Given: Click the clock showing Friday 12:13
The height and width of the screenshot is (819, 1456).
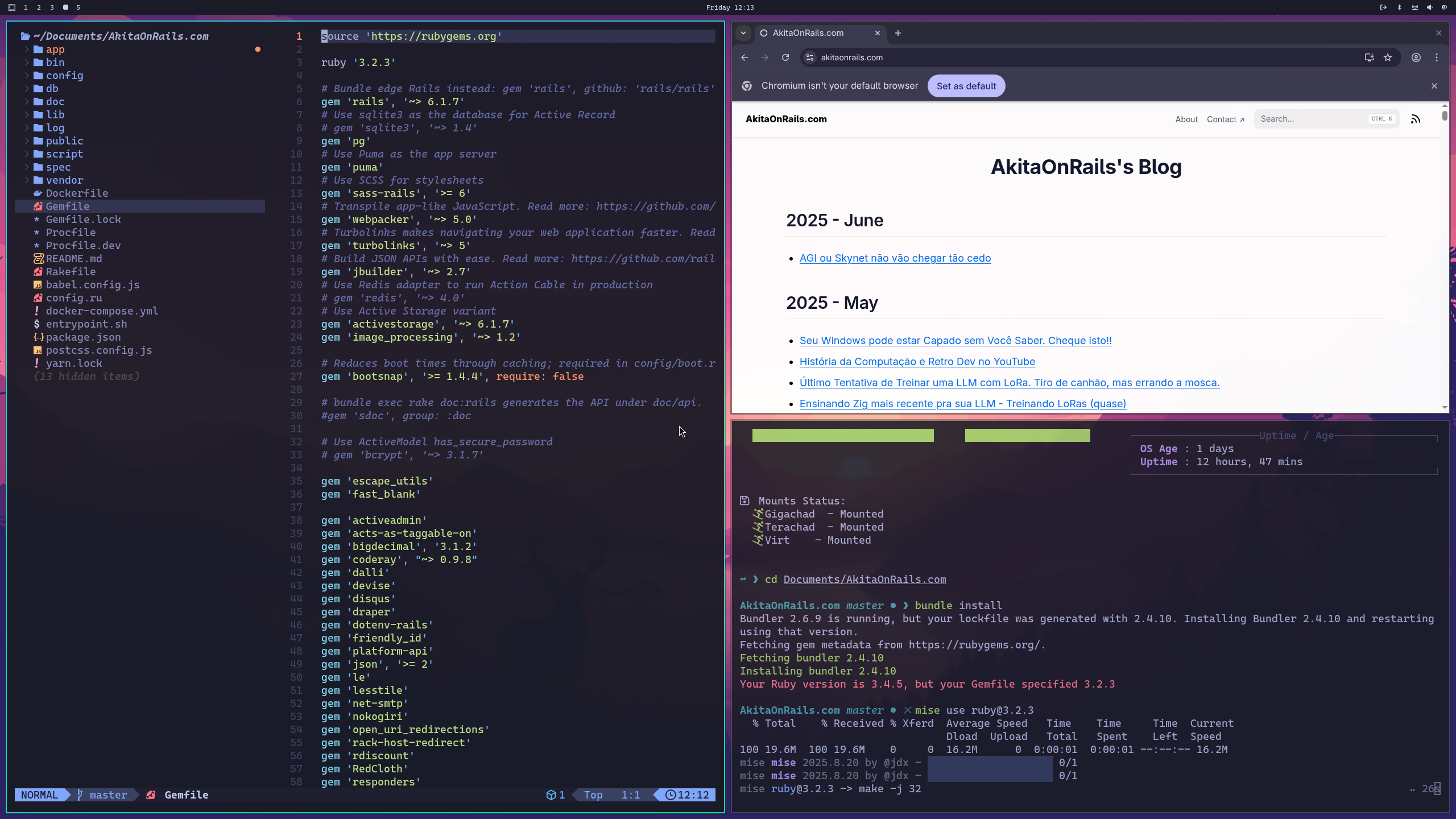Looking at the screenshot, I should (730, 7).
